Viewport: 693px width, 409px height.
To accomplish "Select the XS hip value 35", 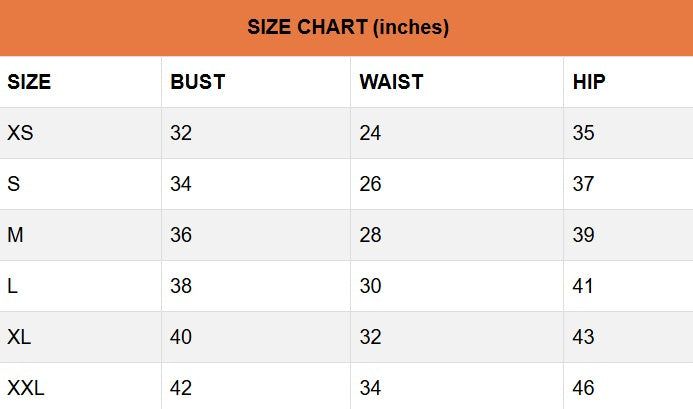I will coord(583,133).
